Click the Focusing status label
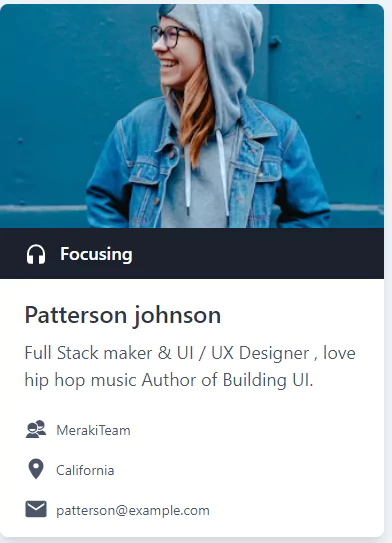 point(96,255)
